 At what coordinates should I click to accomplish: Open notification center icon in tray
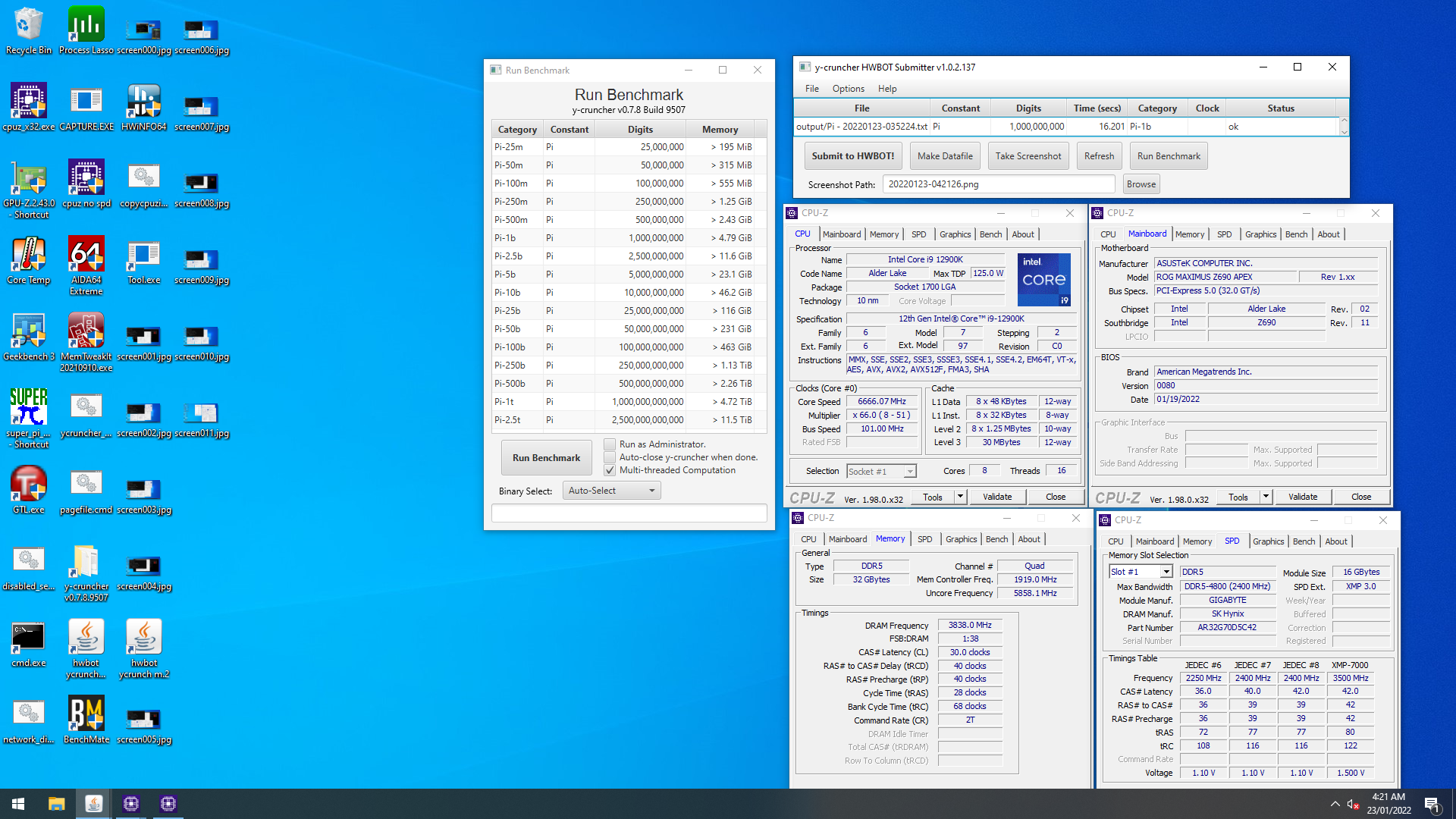pyautogui.click(x=1432, y=804)
